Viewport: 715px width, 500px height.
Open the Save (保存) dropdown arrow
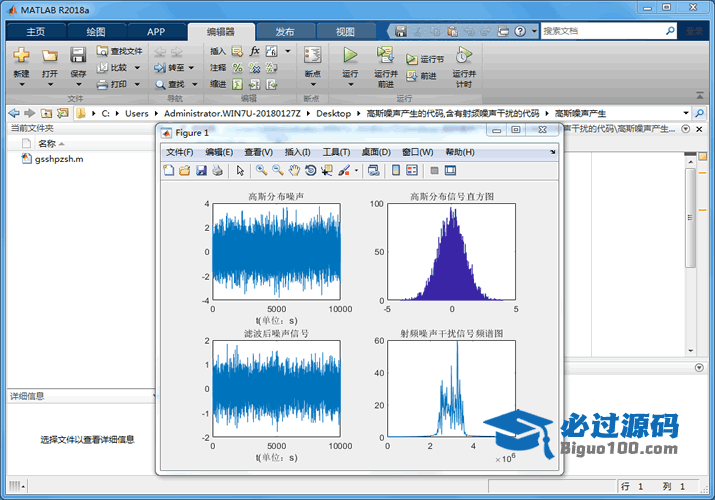pos(78,84)
